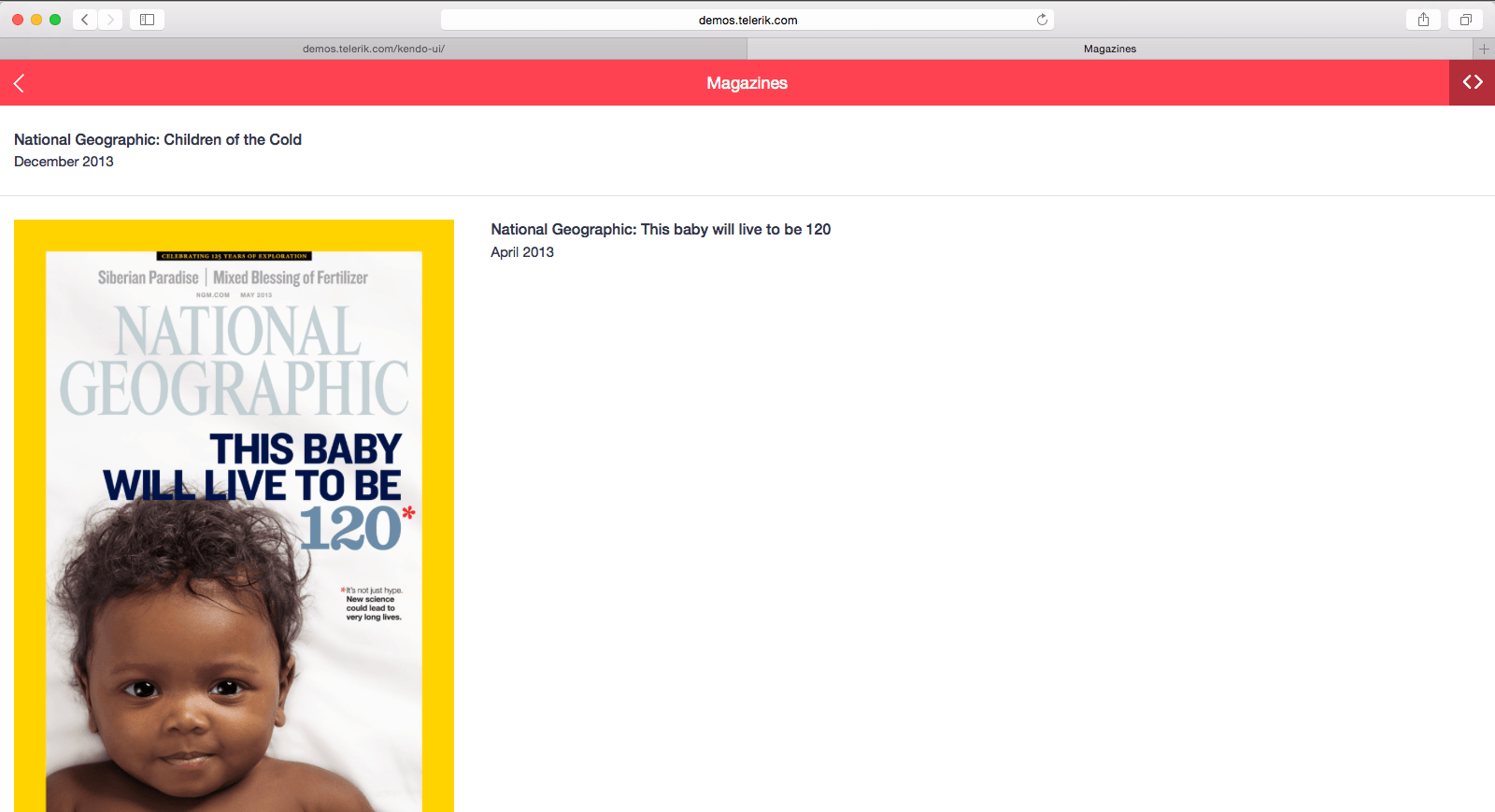Minimize the Safari window

click(x=36, y=20)
